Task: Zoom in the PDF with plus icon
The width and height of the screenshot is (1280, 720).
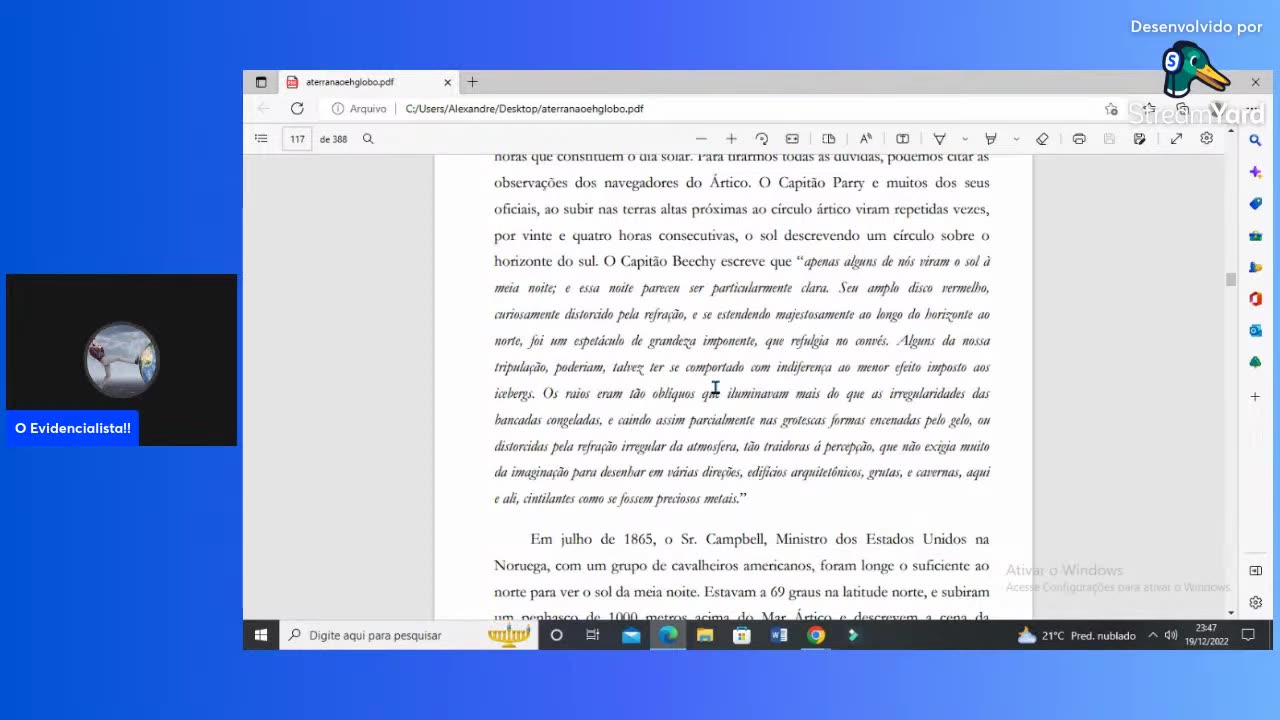Action: click(731, 139)
